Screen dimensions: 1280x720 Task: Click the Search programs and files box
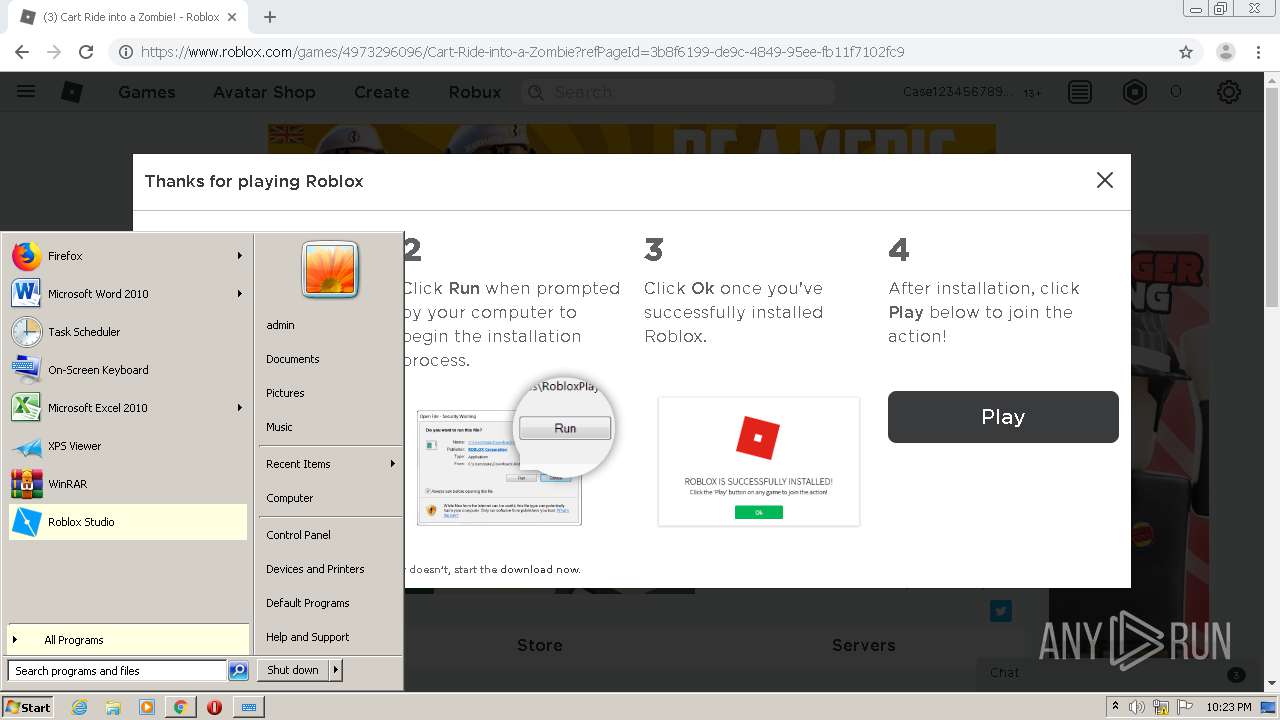(x=117, y=671)
